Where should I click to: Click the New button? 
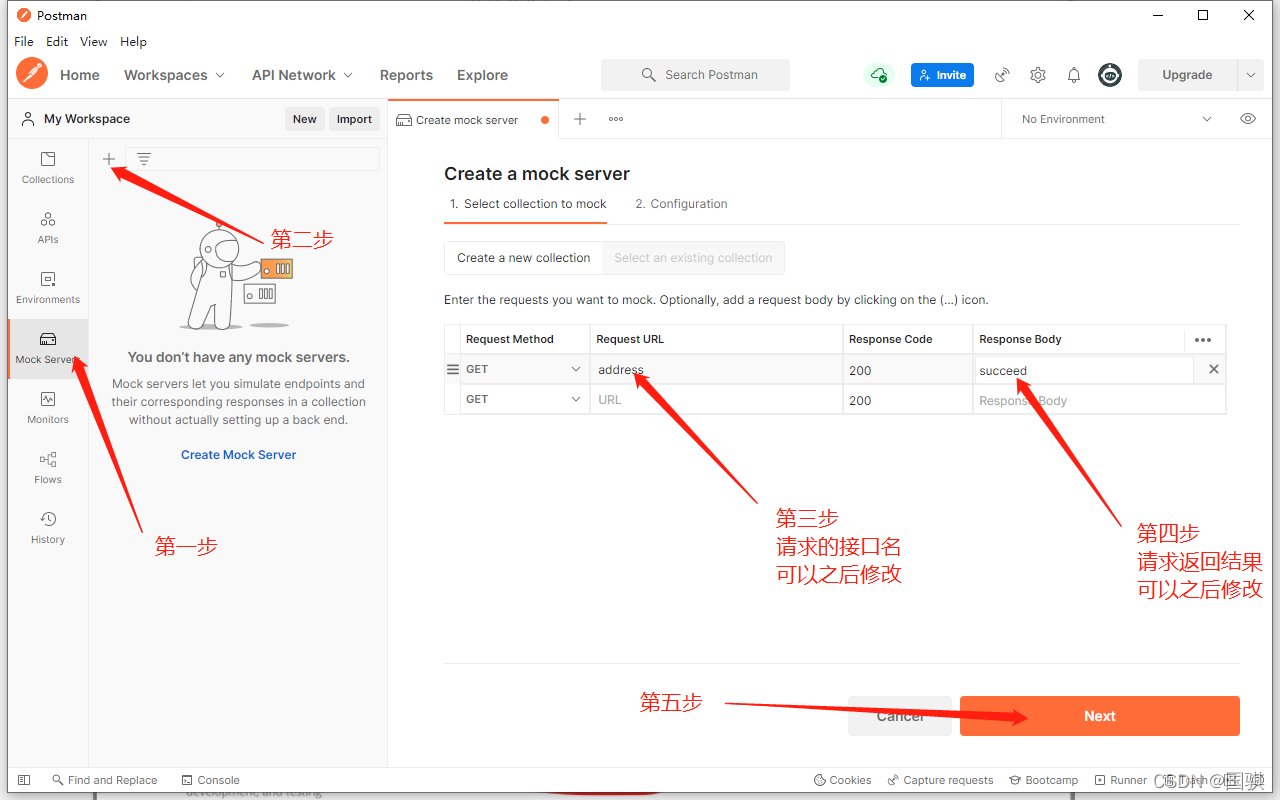[x=305, y=119]
